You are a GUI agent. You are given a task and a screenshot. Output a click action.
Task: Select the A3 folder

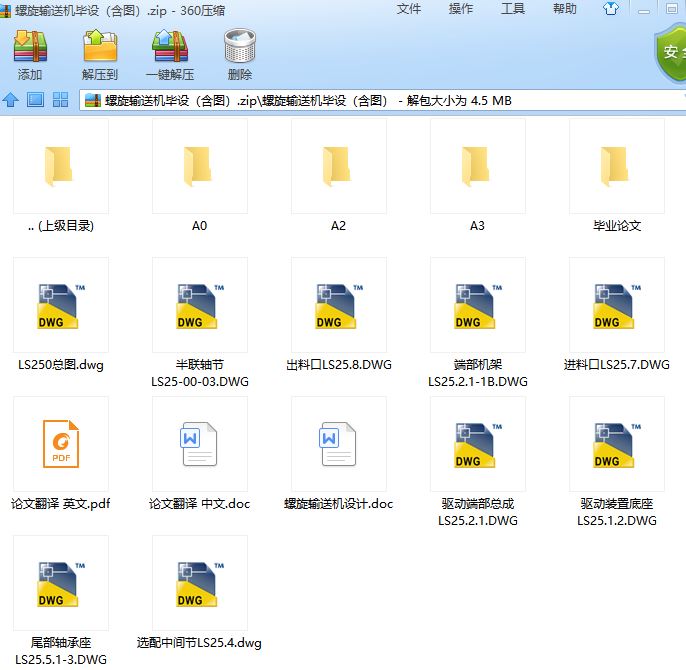tap(478, 166)
